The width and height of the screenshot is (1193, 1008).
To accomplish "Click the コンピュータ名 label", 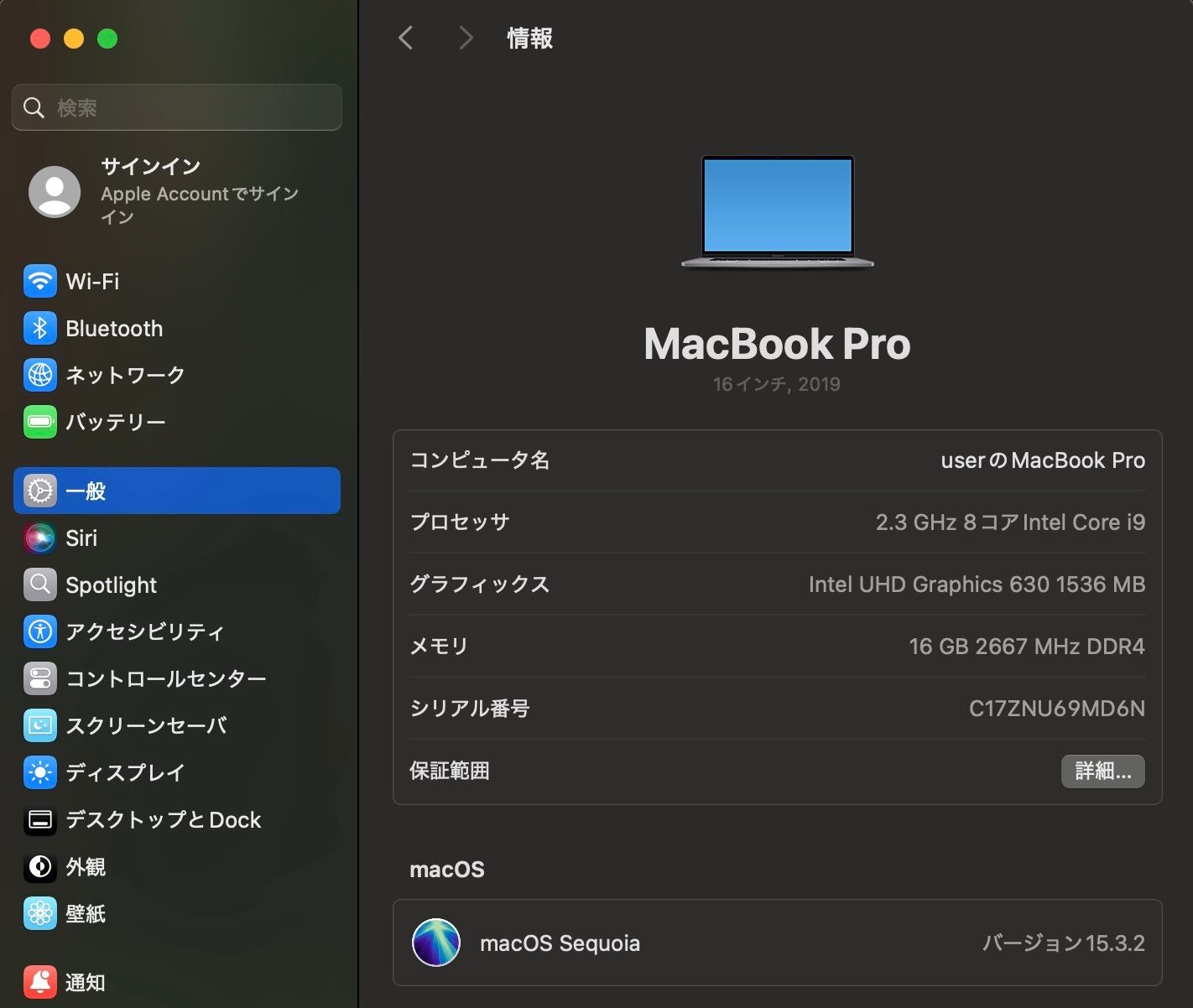I will pos(479,460).
